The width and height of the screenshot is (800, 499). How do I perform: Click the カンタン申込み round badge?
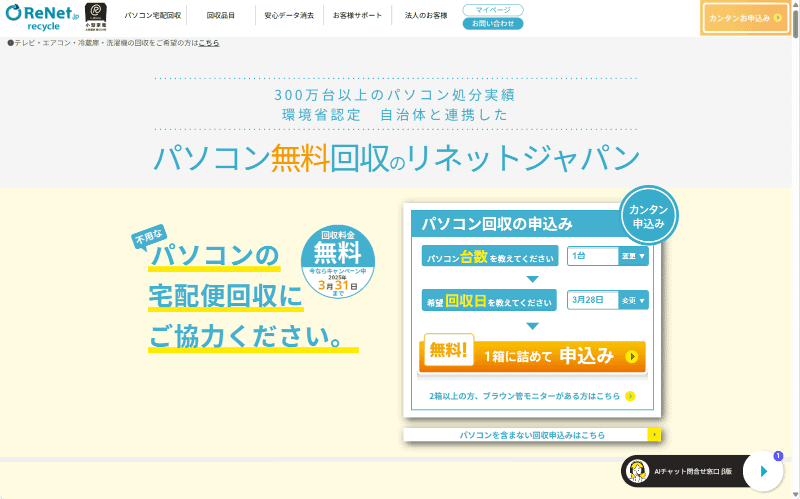pyautogui.click(x=648, y=216)
